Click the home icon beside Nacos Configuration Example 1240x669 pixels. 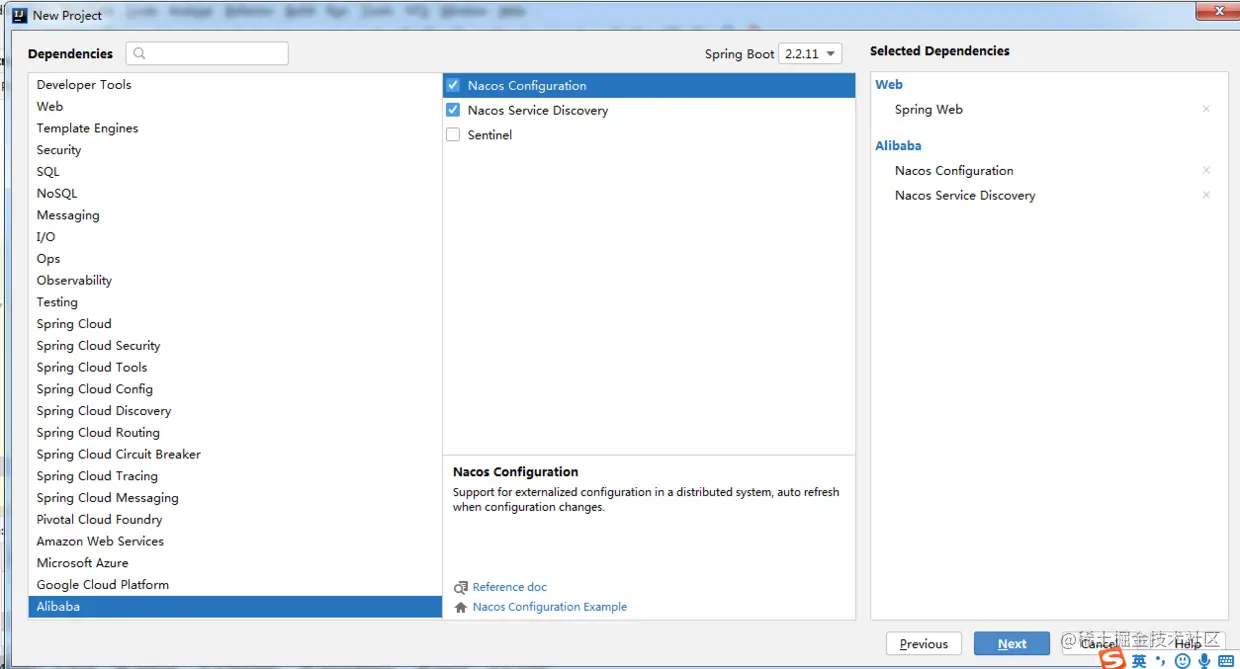click(460, 607)
